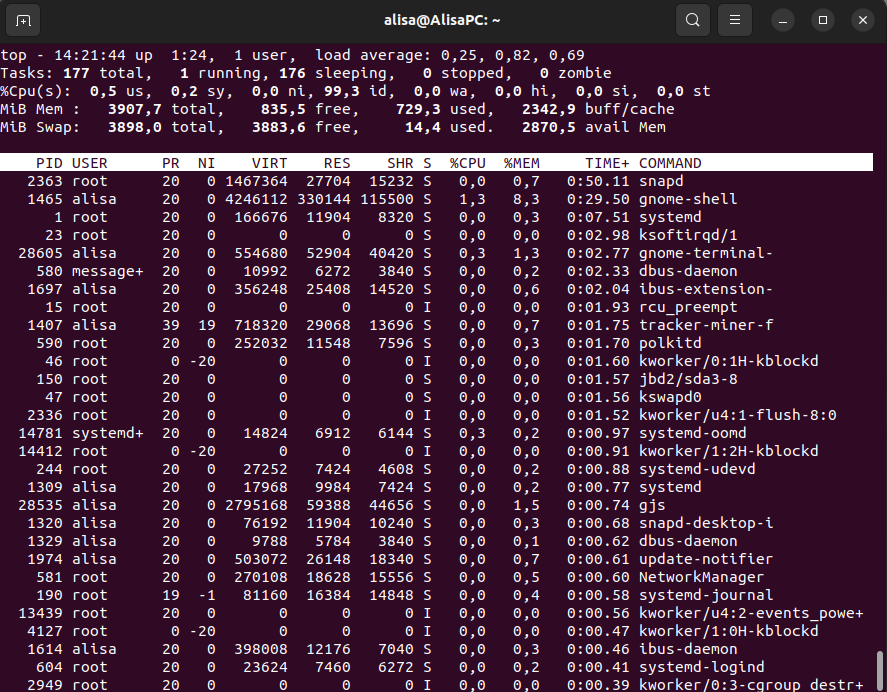The width and height of the screenshot is (887, 692).
Task: Click the polkitd command
Action: point(670,343)
